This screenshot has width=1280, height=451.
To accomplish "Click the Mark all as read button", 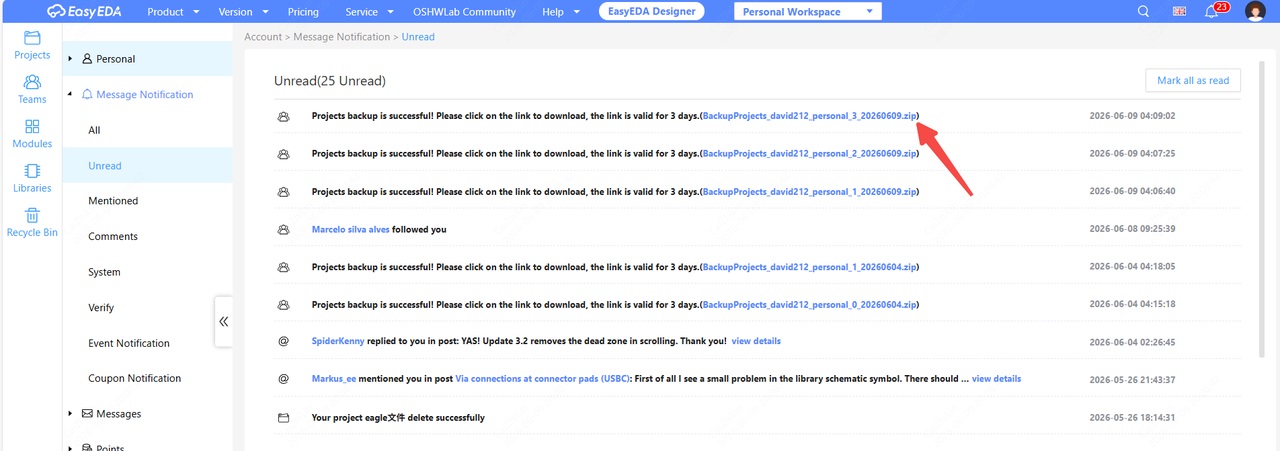I will coord(1193,81).
